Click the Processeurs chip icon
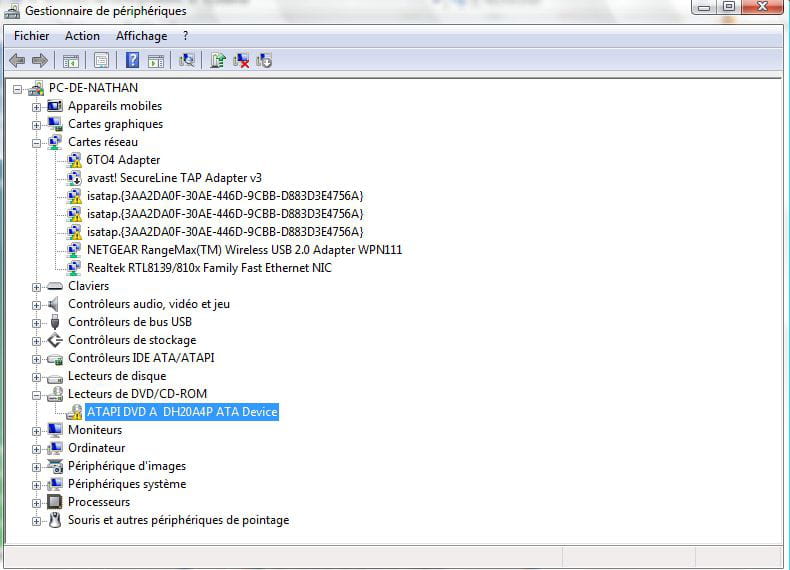This screenshot has height=570, width=790. tap(54, 502)
